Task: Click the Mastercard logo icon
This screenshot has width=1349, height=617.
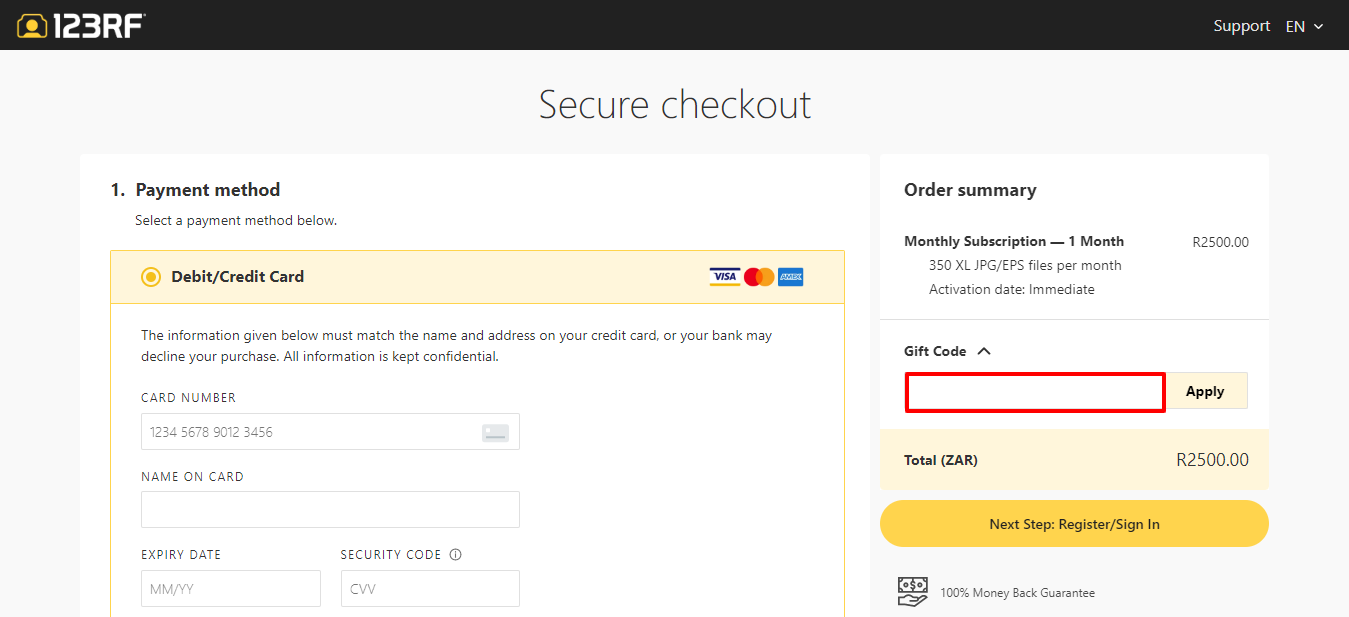Action: coord(759,277)
